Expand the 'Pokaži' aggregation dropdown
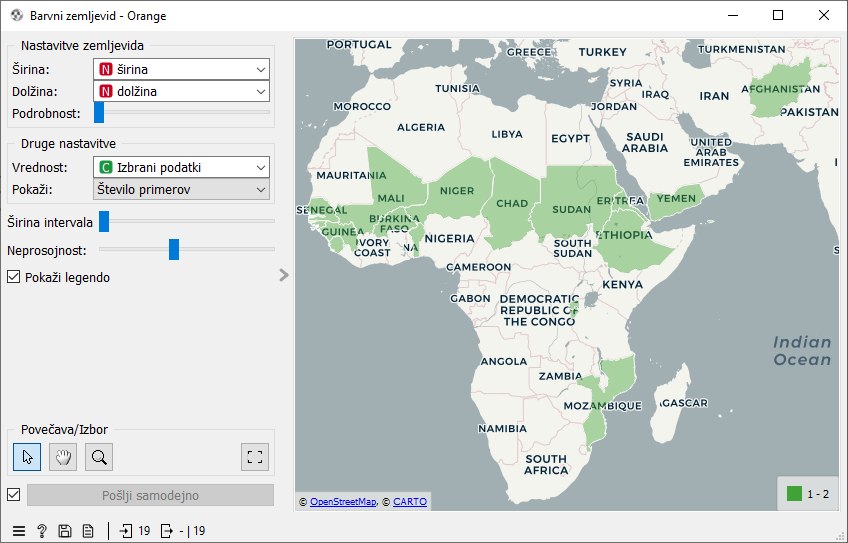This screenshot has height=543, width=848. pos(181,189)
